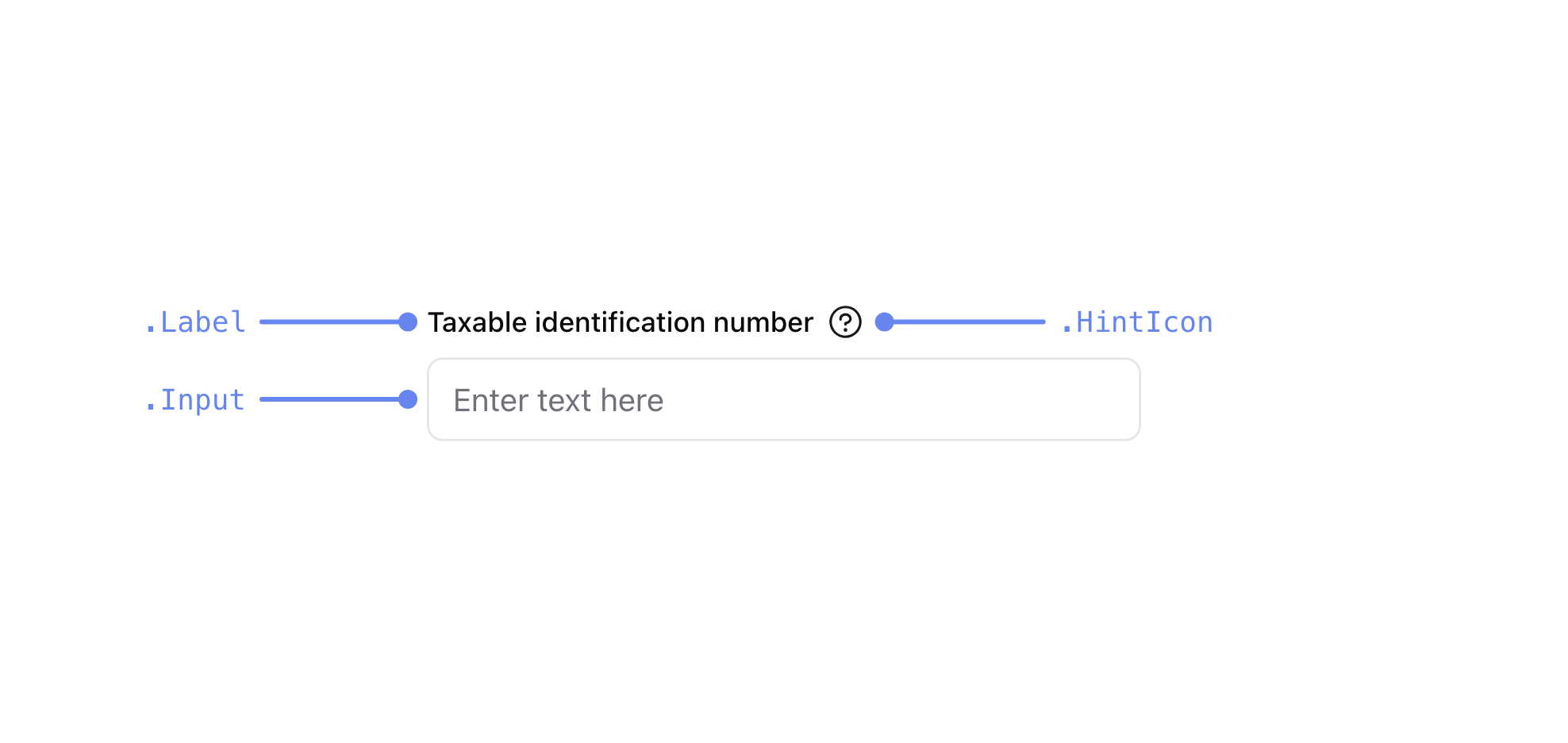Click the word 'here' in the placeholder

point(632,401)
